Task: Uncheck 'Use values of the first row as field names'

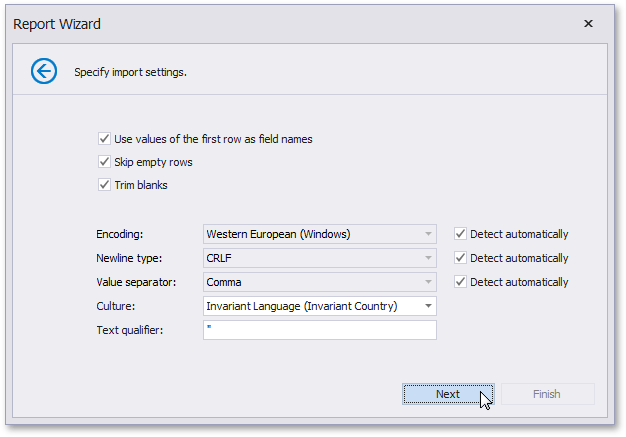Action: click(x=104, y=139)
